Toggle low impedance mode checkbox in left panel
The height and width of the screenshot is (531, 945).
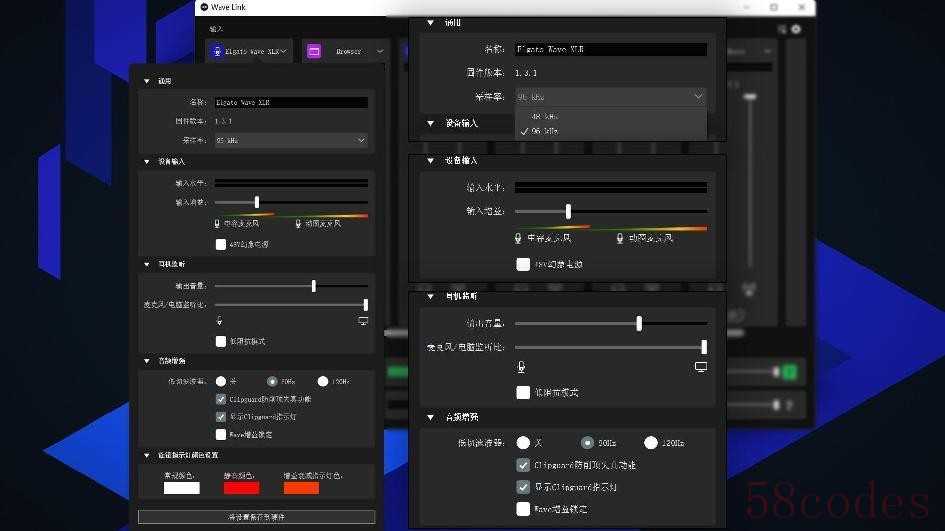click(221, 341)
